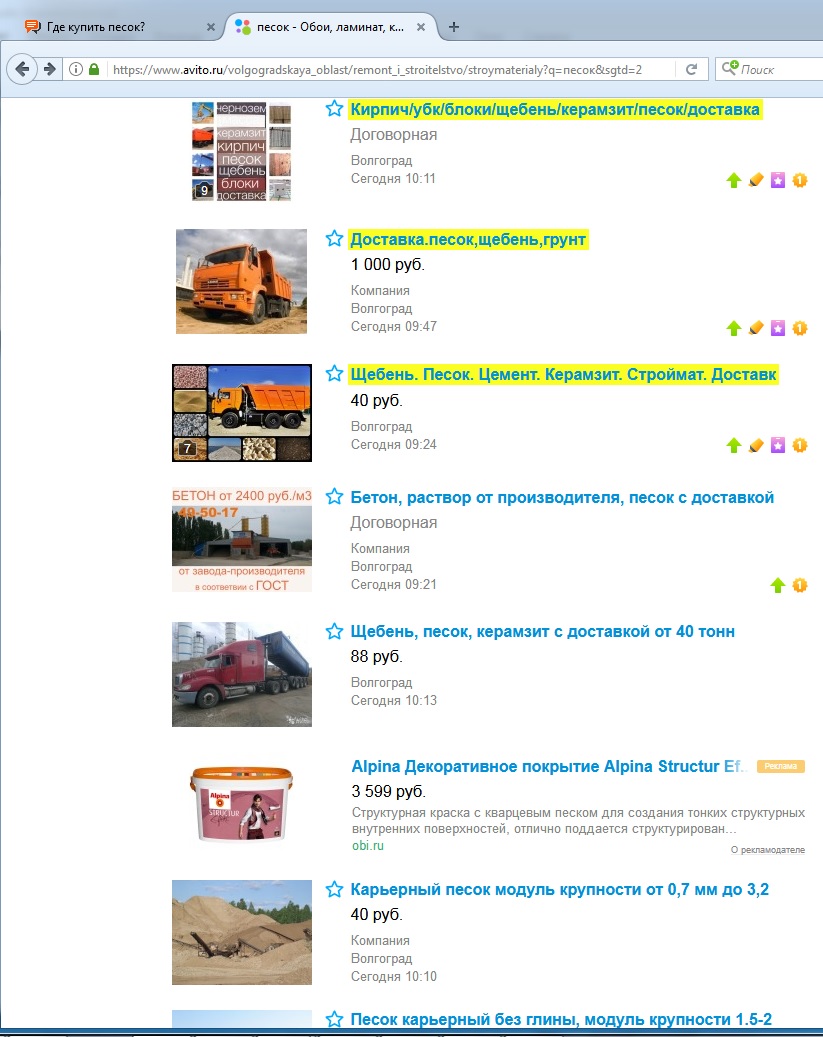Click the browser forward arrow button

tap(50, 69)
